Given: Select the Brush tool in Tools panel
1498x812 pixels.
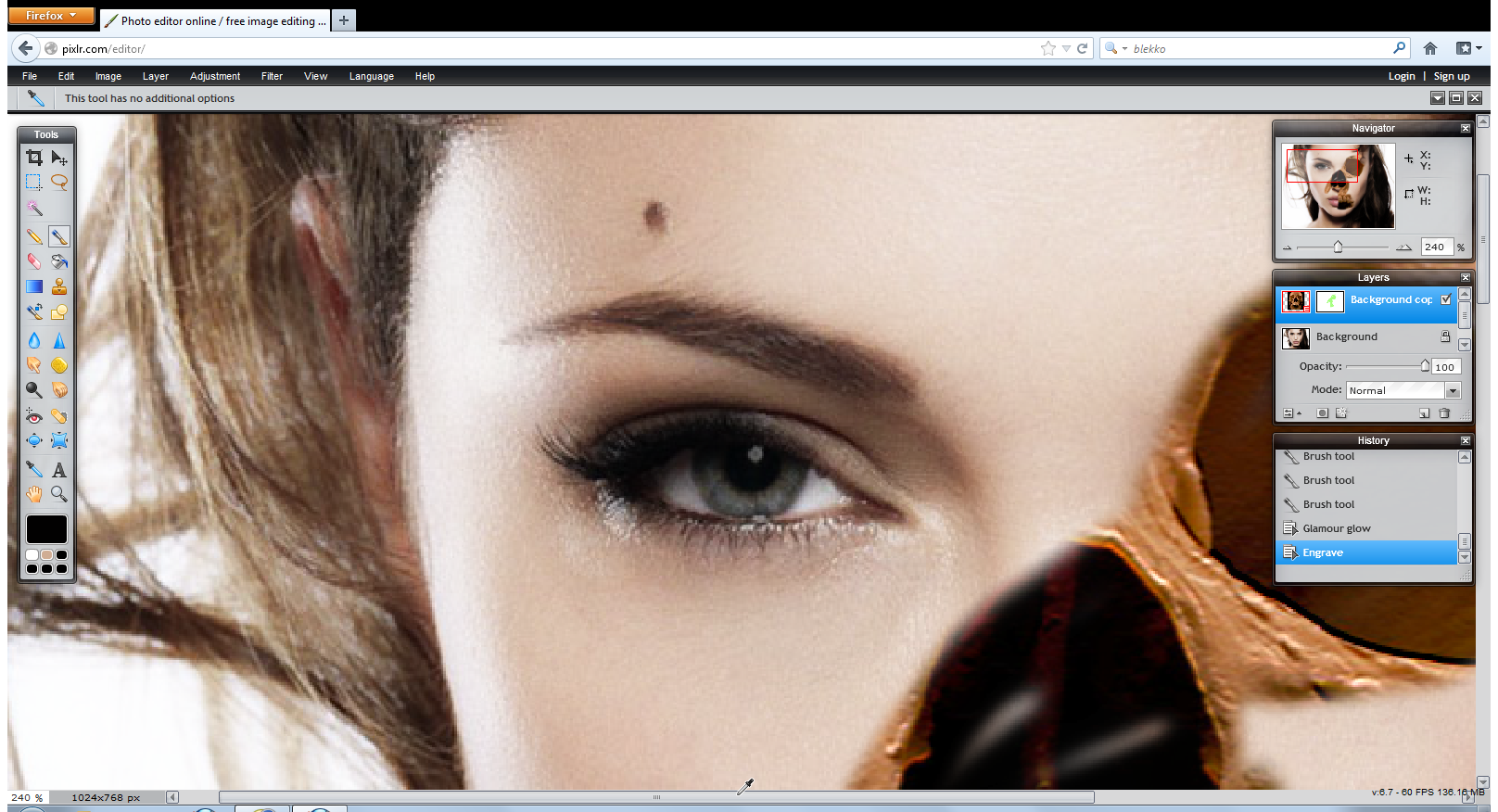Looking at the screenshot, I should coord(59,236).
